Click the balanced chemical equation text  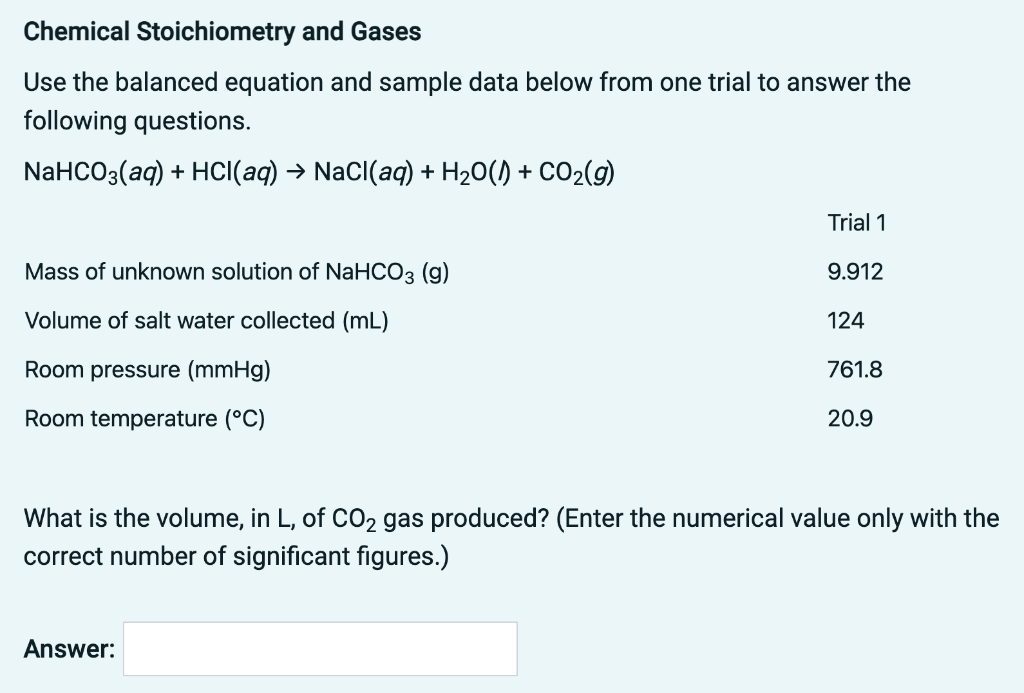(320, 171)
